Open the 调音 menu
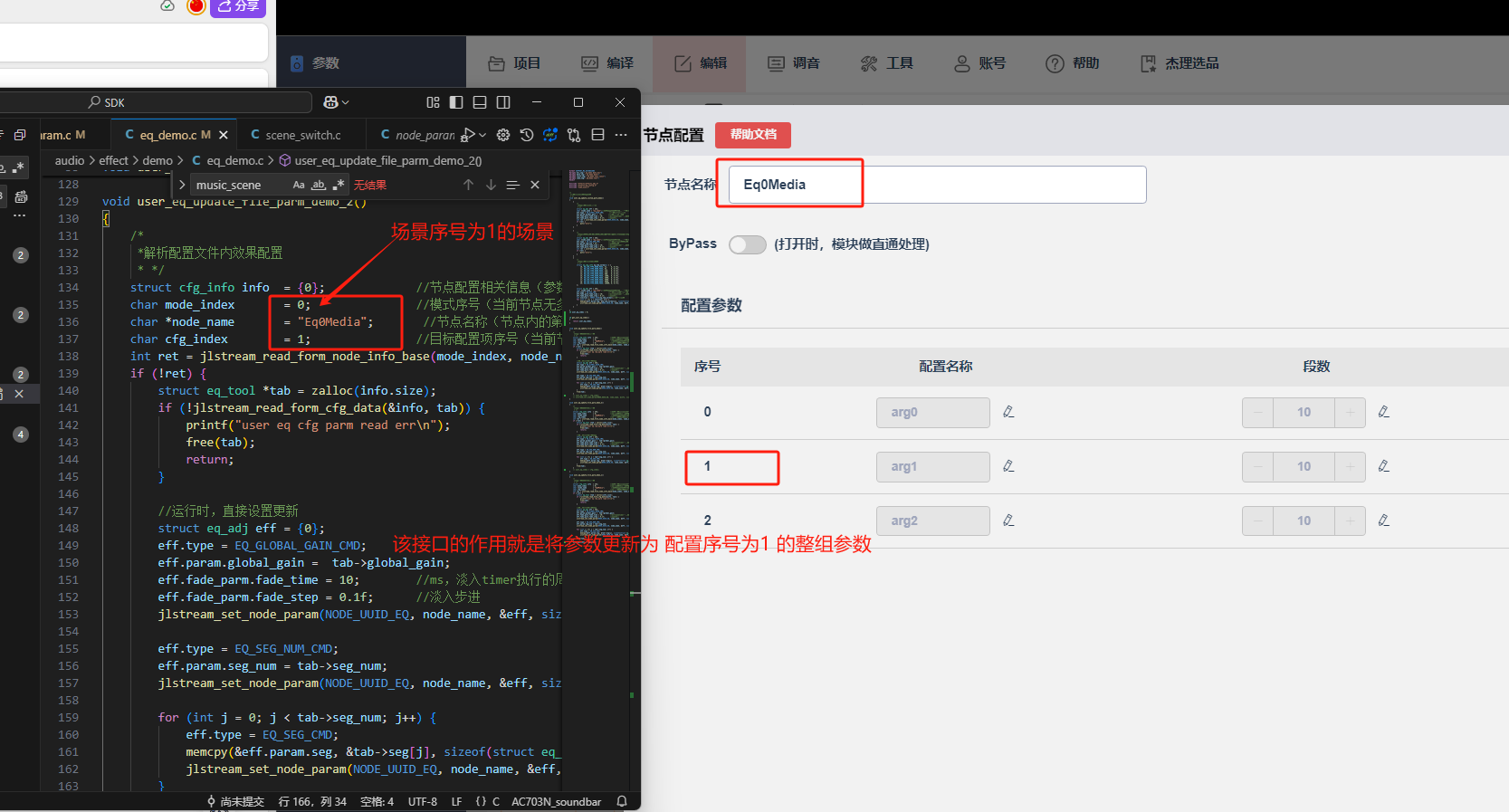Screen dimensions: 1509x812 coord(794,63)
